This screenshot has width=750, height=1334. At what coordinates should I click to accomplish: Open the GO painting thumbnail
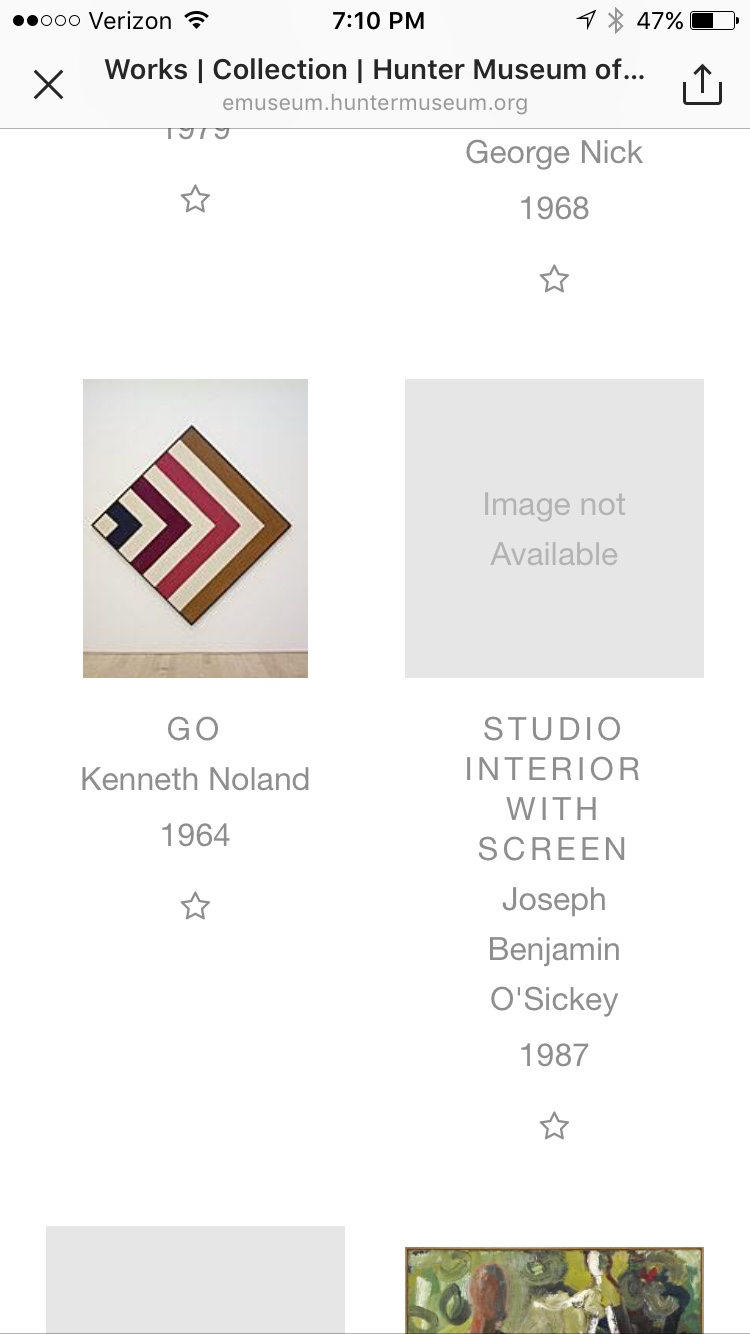(x=195, y=528)
